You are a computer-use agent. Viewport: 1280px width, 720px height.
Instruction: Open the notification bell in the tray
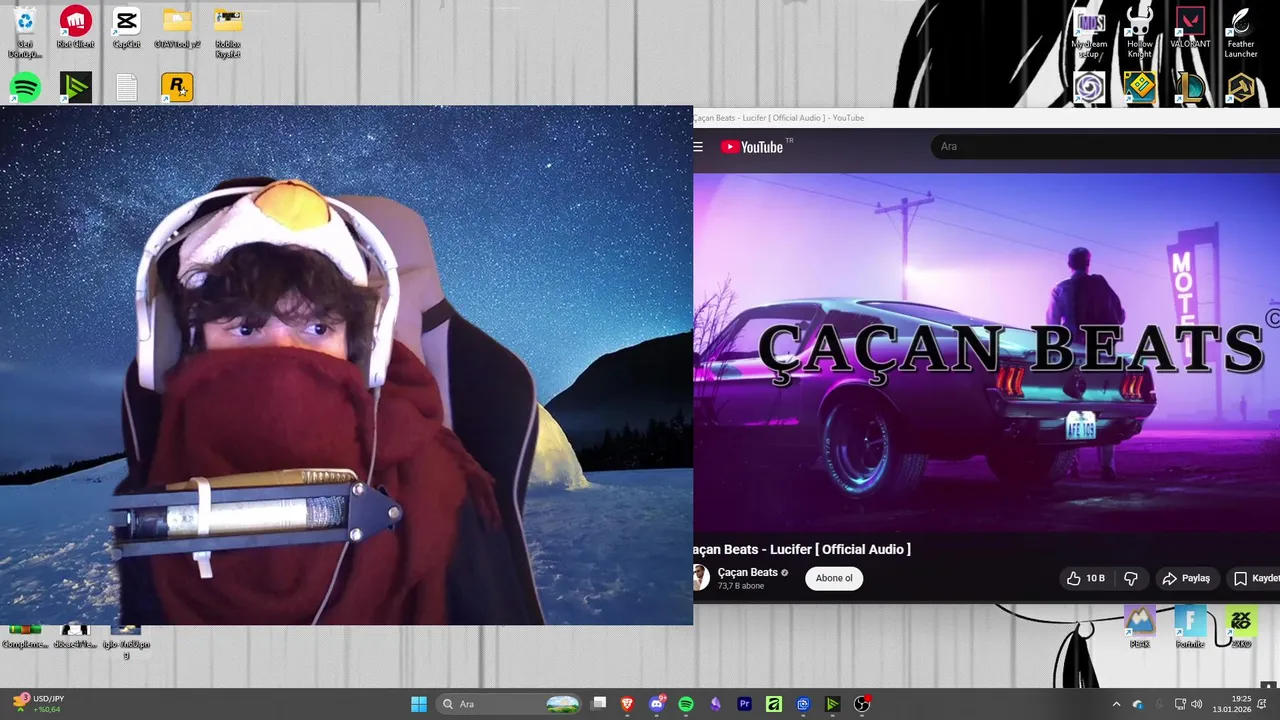pyautogui.click(x=1262, y=704)
